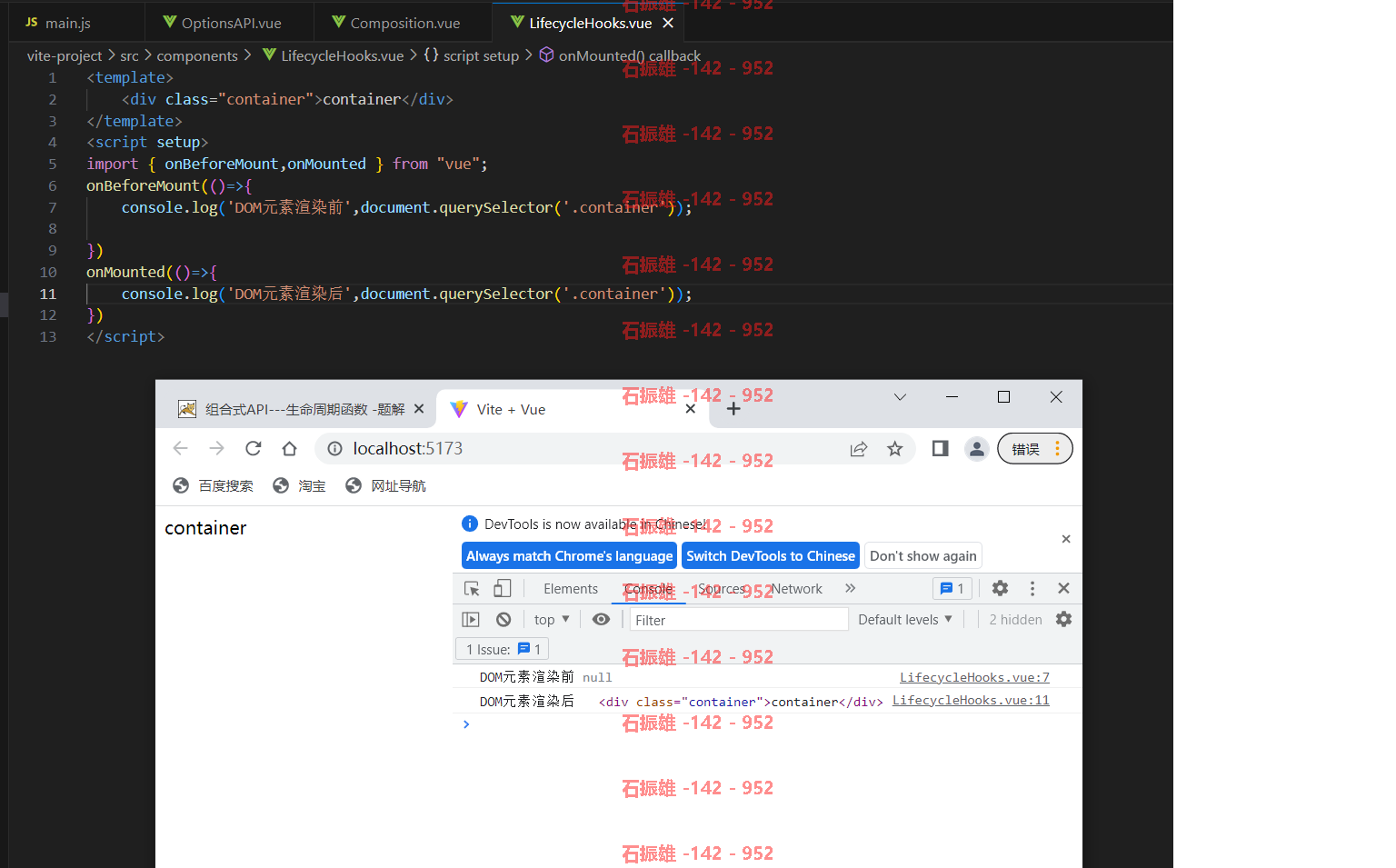Show more DevTools tabs
The image size is (1396, 868).
(x=851, y=588)
